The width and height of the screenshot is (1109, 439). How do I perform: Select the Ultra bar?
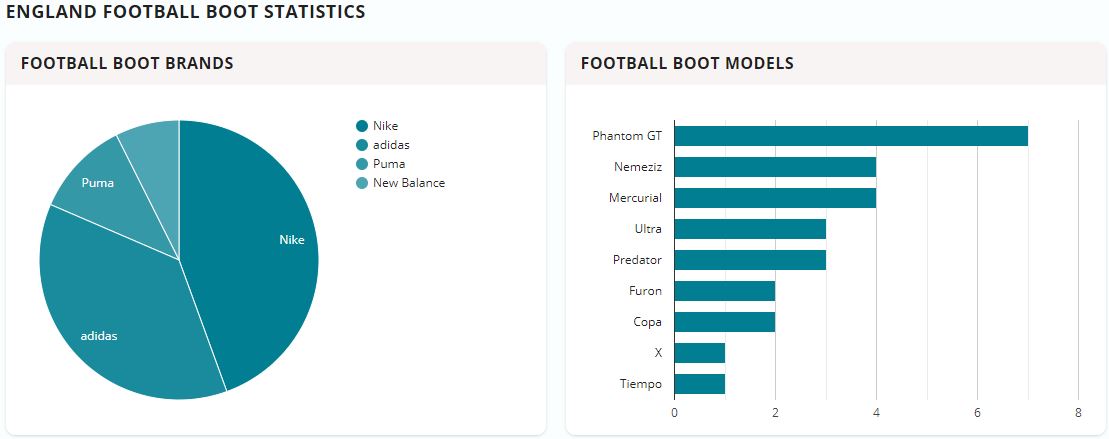pos(750,229)
